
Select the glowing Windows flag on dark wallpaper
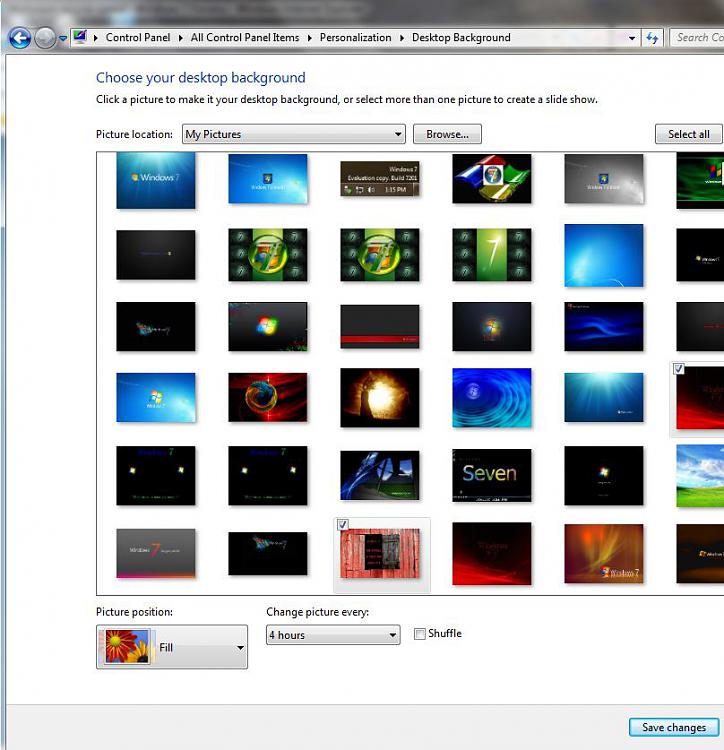coord(268,327)
